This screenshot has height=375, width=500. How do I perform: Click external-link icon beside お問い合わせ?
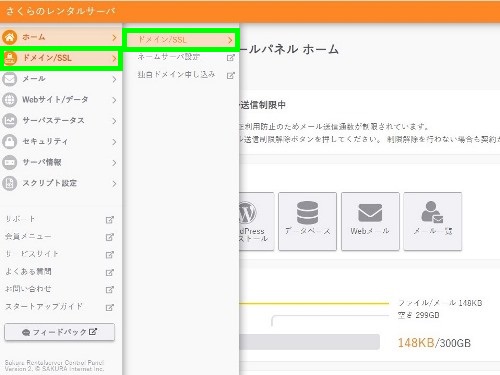(x=110, y=289)
